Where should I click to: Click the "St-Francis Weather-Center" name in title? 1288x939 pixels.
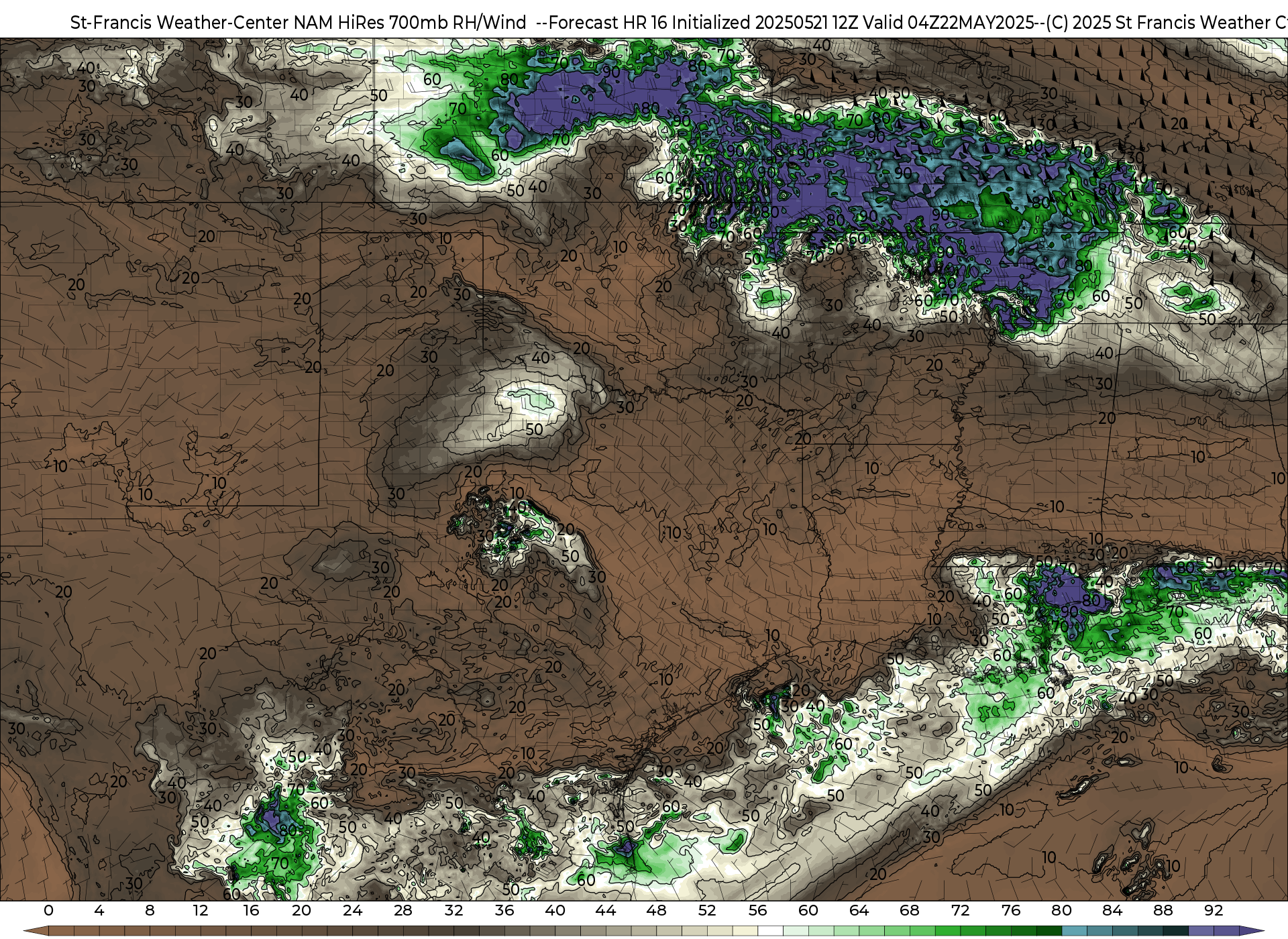coord(180,23)
